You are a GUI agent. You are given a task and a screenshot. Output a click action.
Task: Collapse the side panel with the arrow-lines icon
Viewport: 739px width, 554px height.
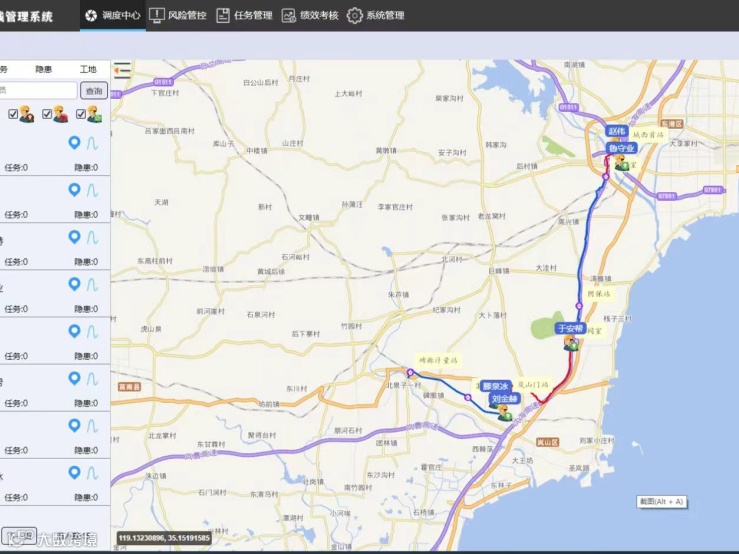pos(122,71)
